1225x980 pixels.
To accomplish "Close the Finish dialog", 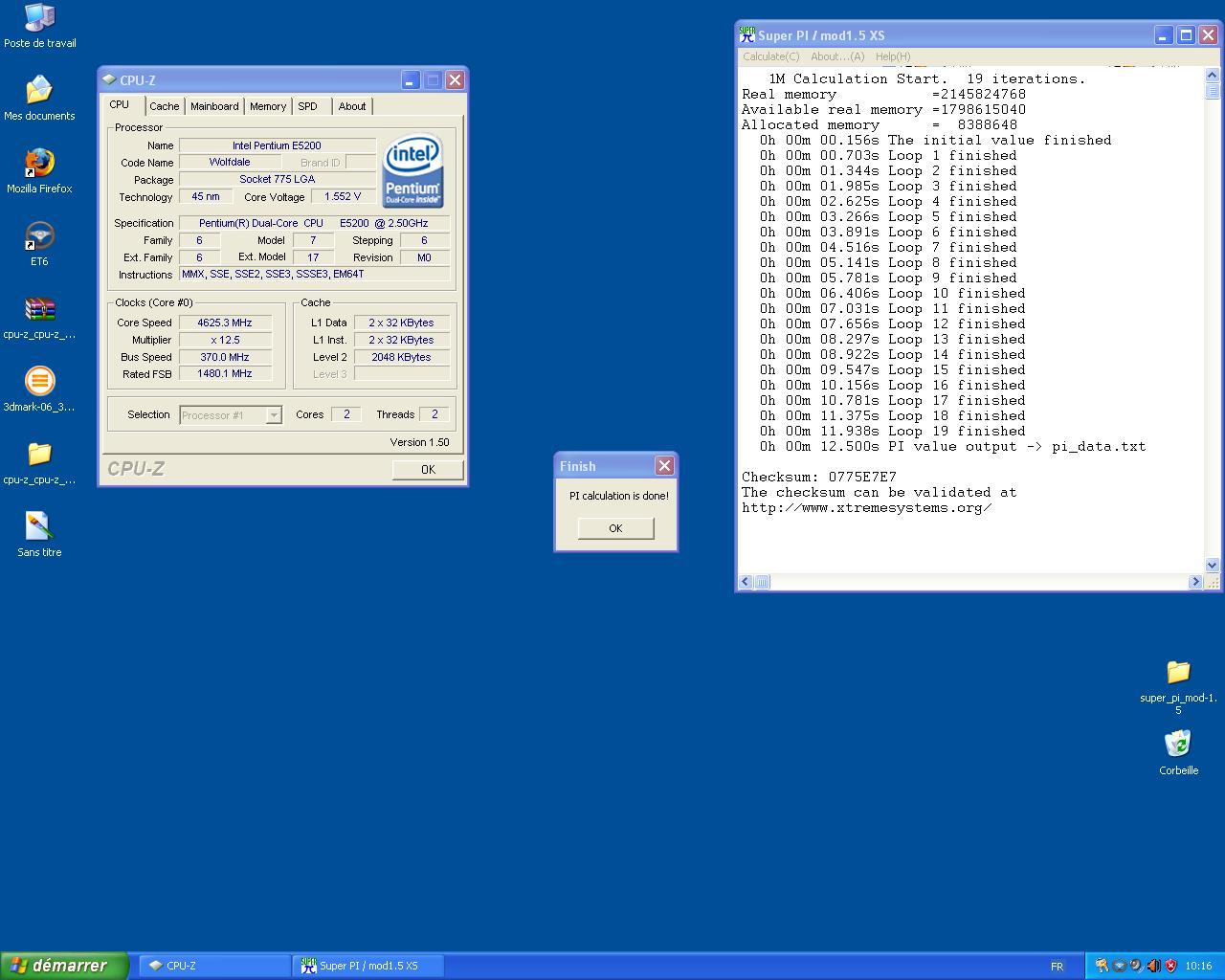I will point(664,466).
